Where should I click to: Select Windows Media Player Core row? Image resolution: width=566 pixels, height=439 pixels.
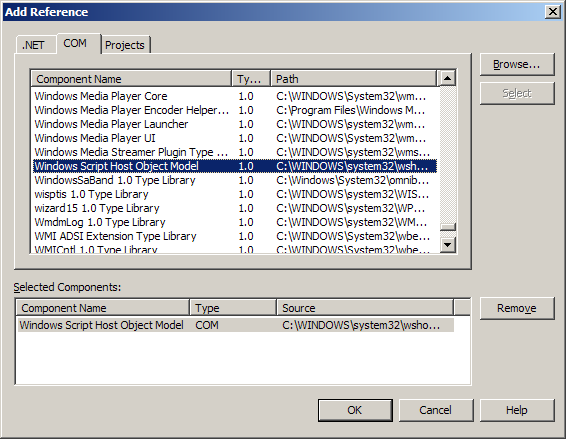coord(235,96)
